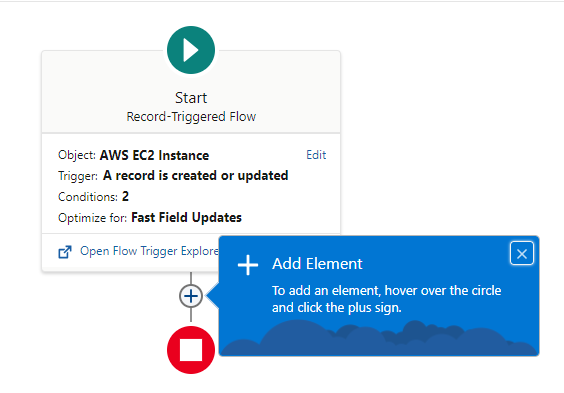The height and width of the screenshot is (393, 564).
Task: Click the Add Element popover title
Action: pyautogui.click(x=317, y=264)
